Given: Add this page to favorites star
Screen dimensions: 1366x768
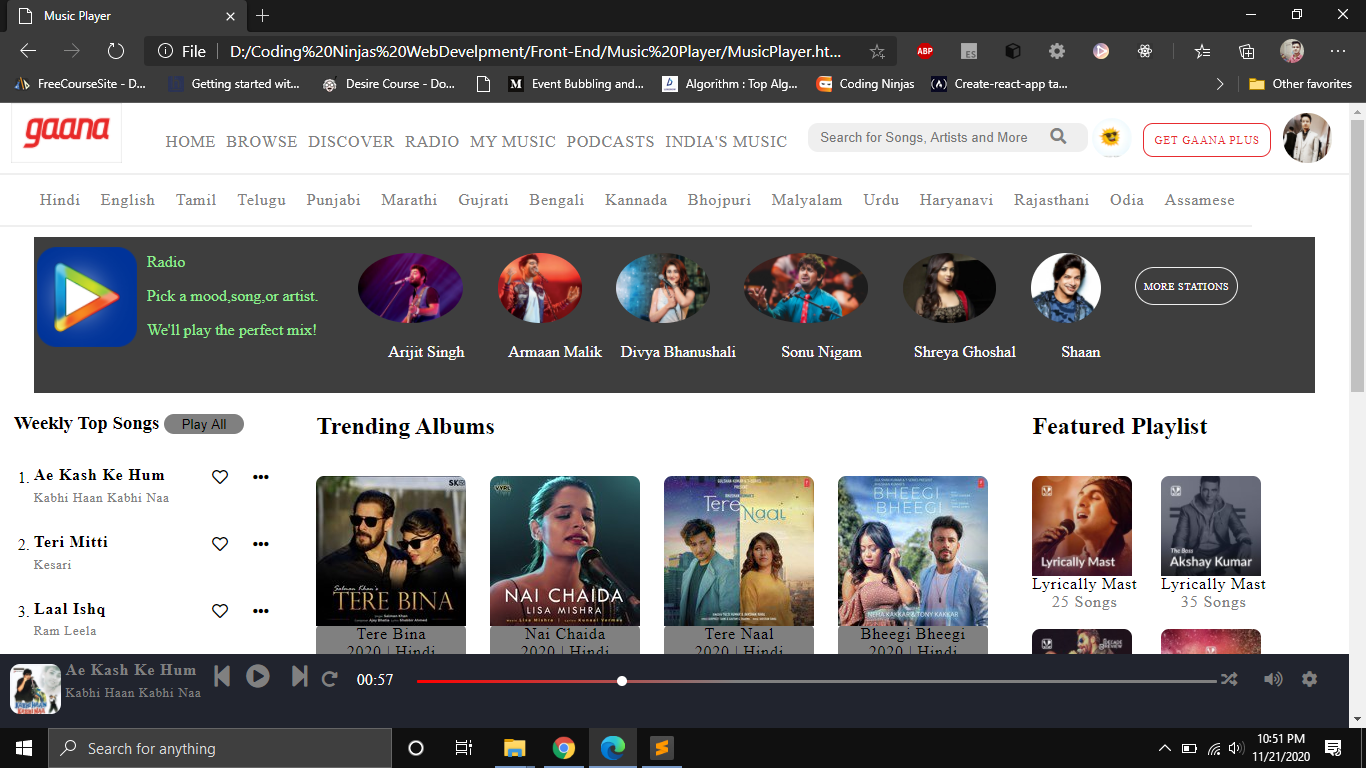Looking at the screenshot, I should point(877,51).
